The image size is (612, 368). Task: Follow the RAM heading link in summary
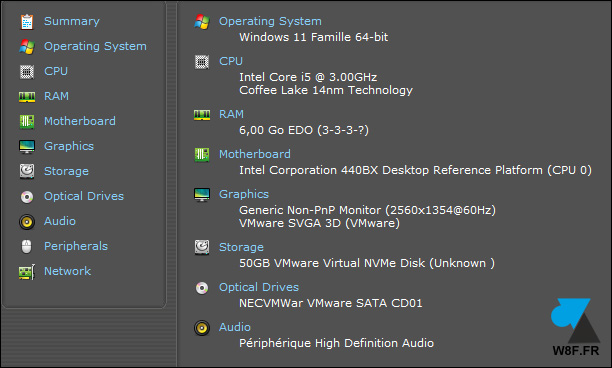(x=231, y=114)
